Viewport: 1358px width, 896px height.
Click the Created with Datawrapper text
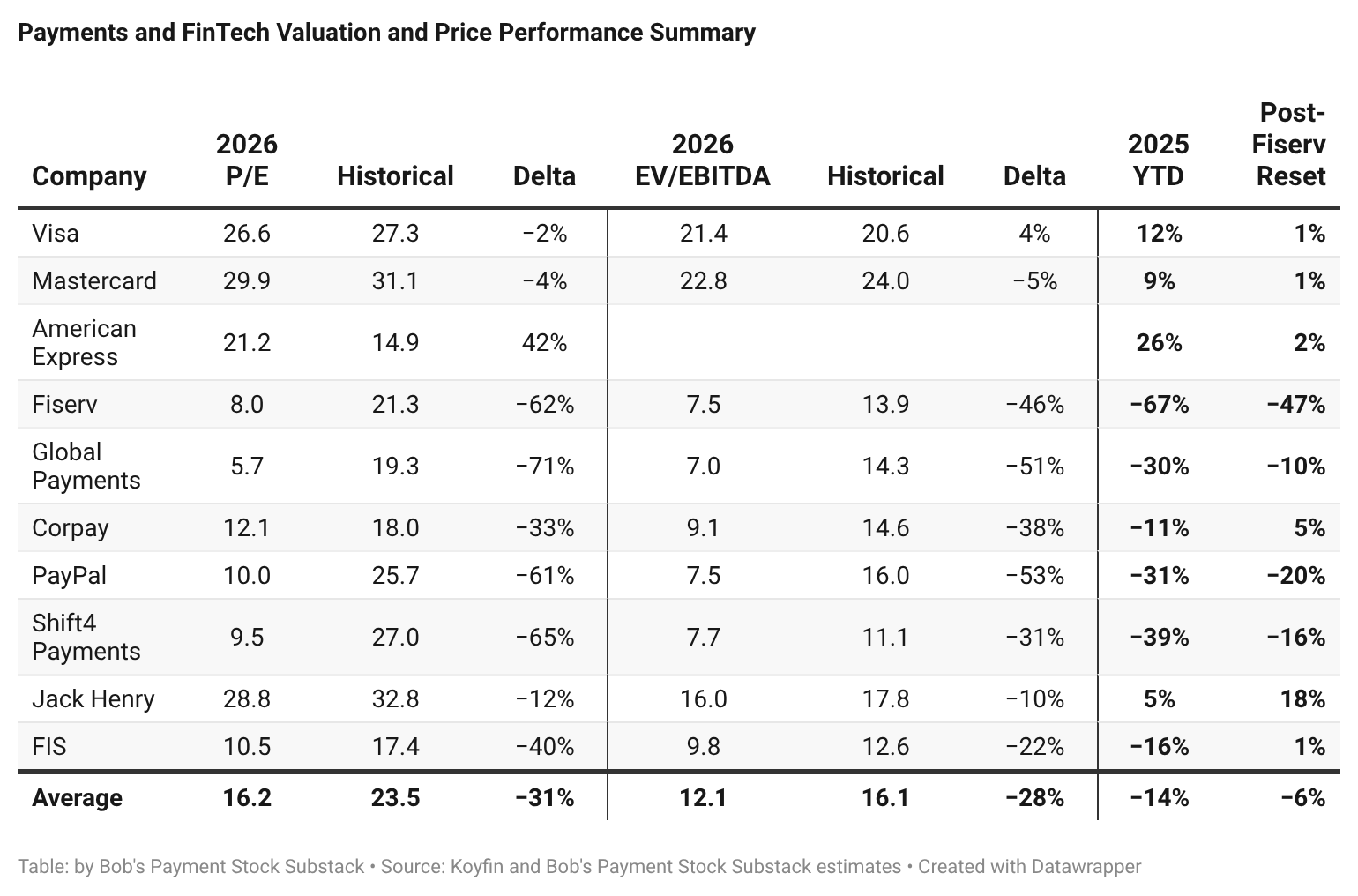[x=1030, y=866]
